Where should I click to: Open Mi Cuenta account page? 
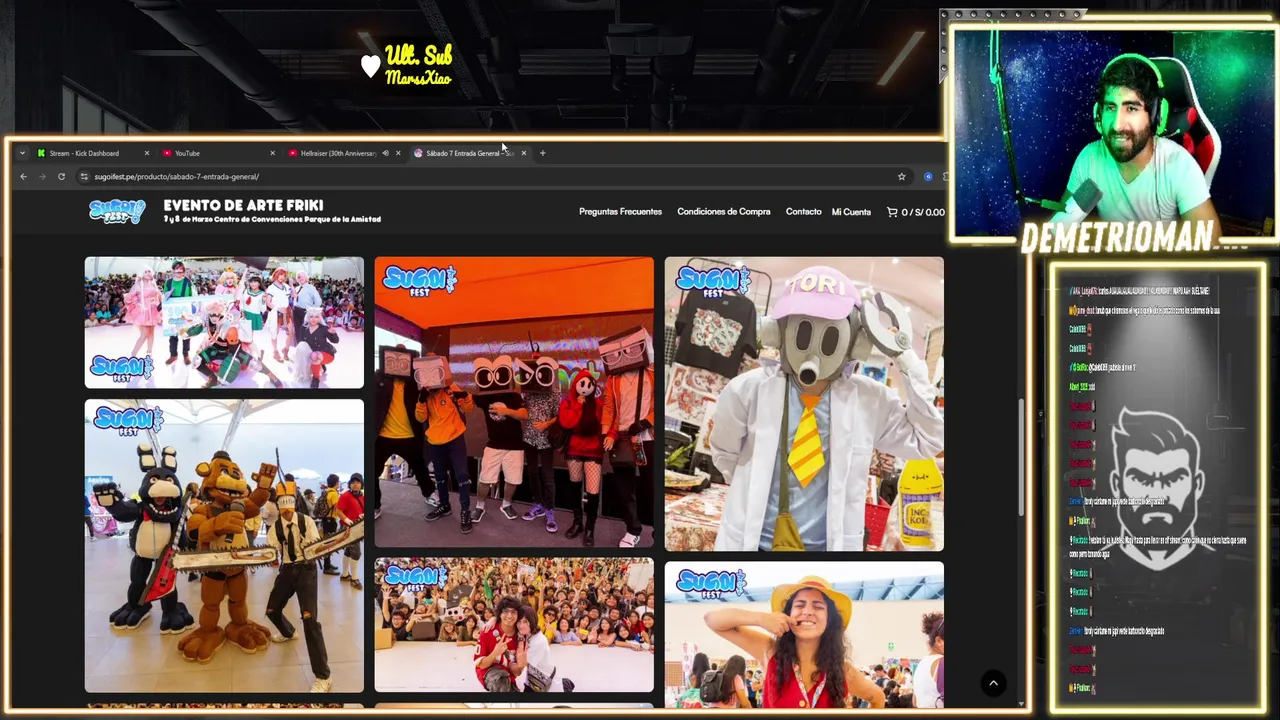coord(851,212)
